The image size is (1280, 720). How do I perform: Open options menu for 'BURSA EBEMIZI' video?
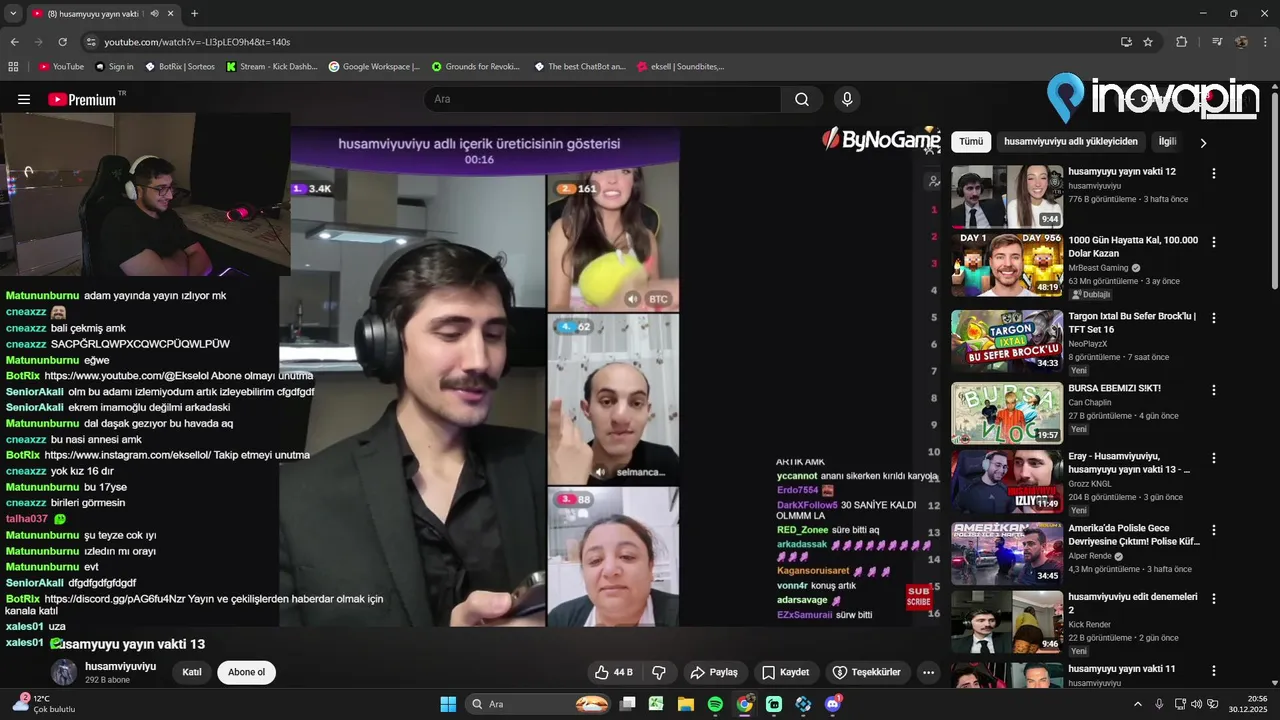1214,390
